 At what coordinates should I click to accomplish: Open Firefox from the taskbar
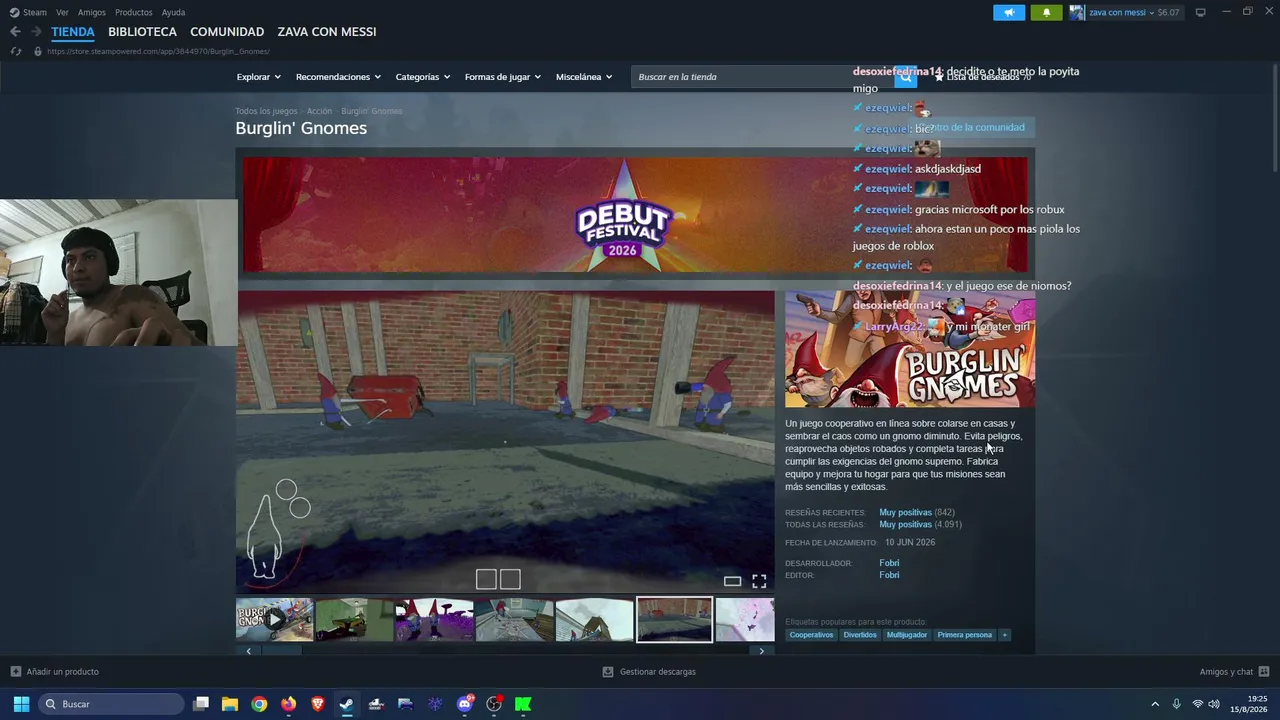pos(288,704)
